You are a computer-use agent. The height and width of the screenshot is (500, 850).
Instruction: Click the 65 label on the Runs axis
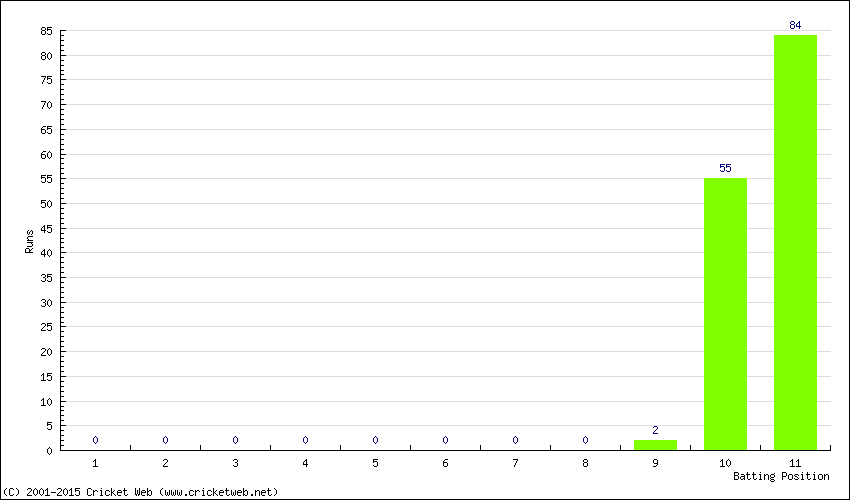[46, 130]
